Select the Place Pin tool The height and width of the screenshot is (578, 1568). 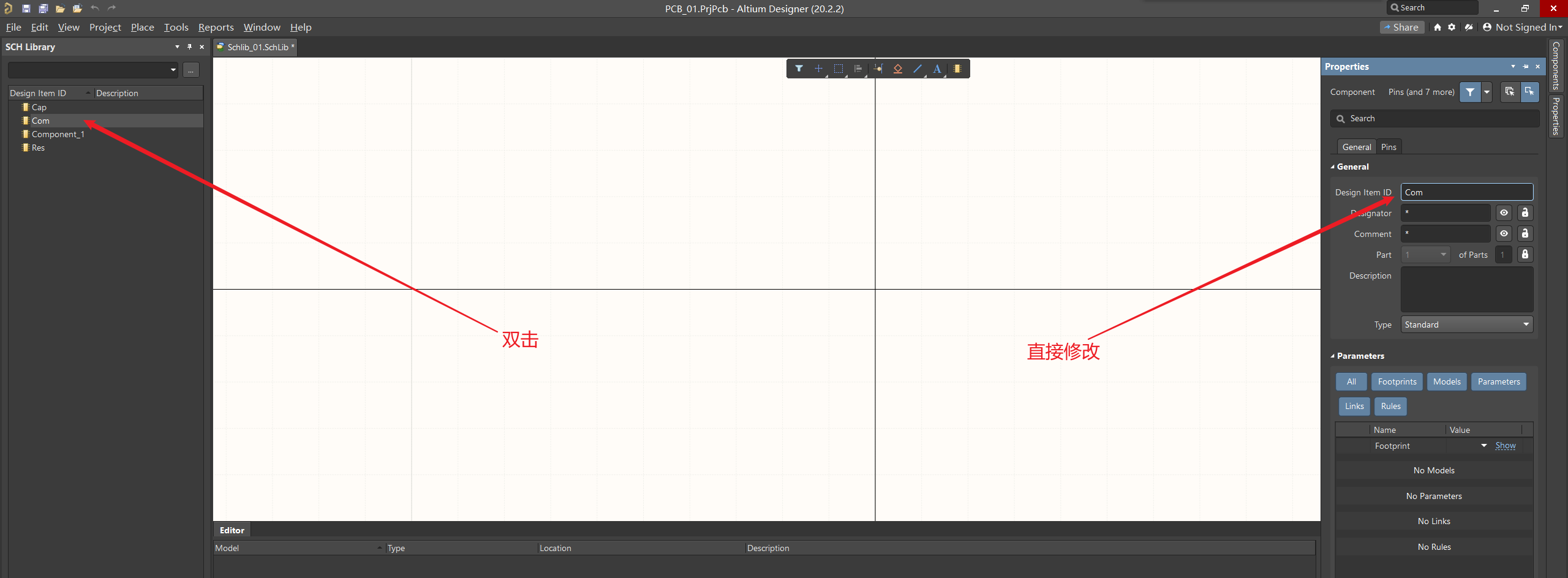(878, 69)
